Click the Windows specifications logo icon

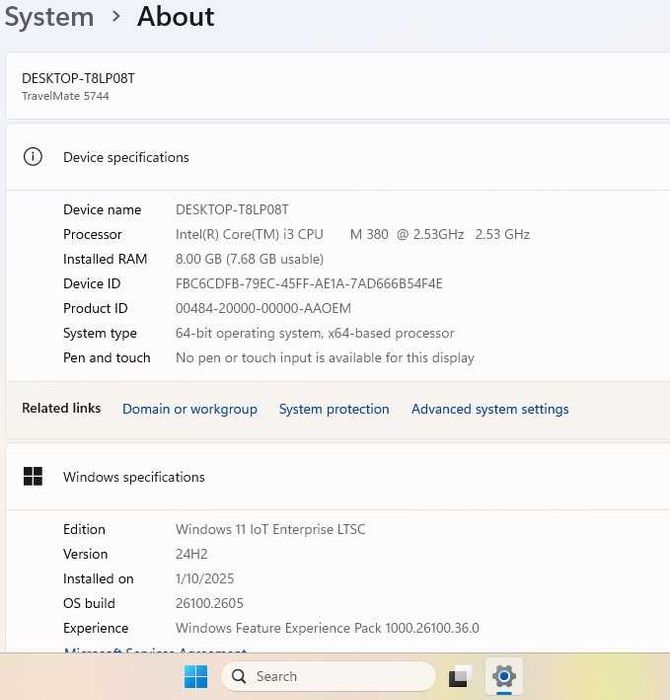(x=33, y=476)
